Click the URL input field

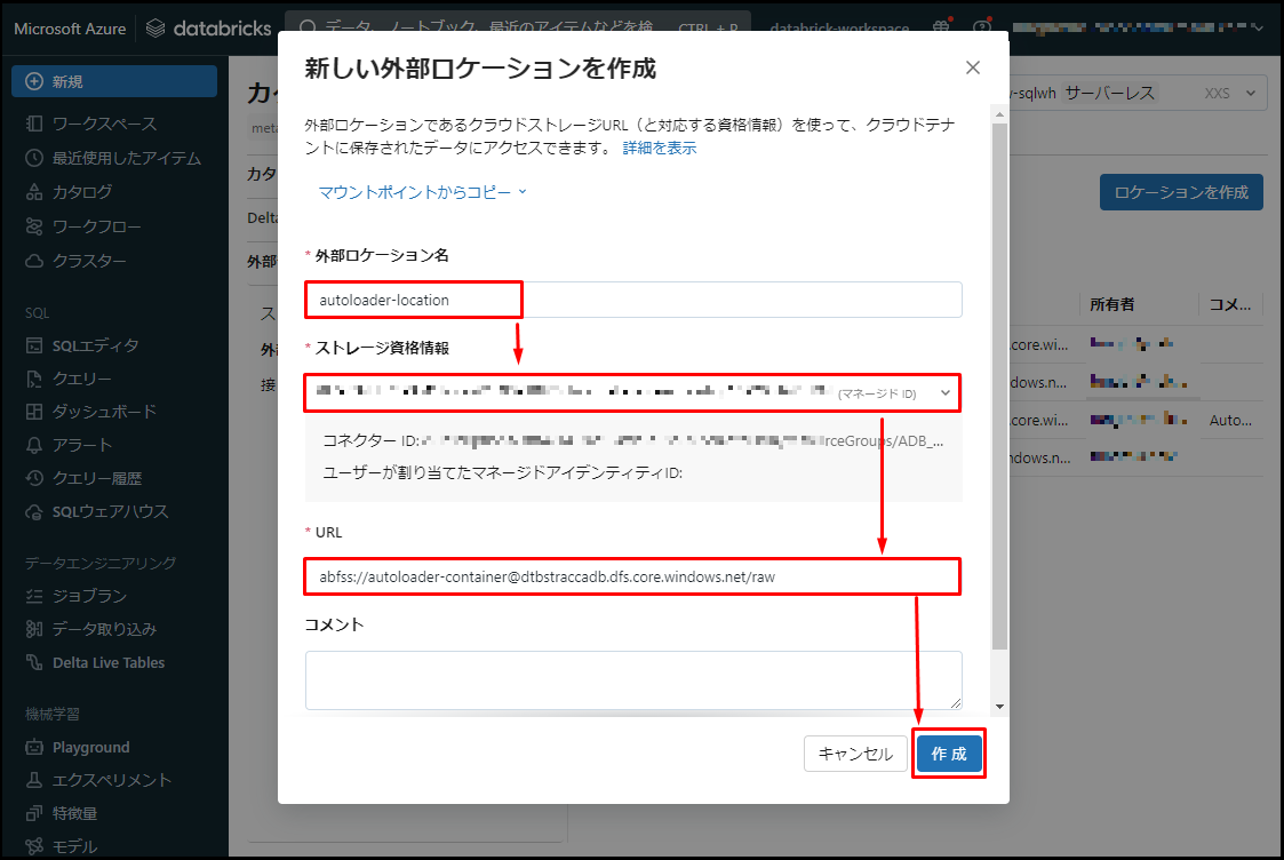[632, 577]
